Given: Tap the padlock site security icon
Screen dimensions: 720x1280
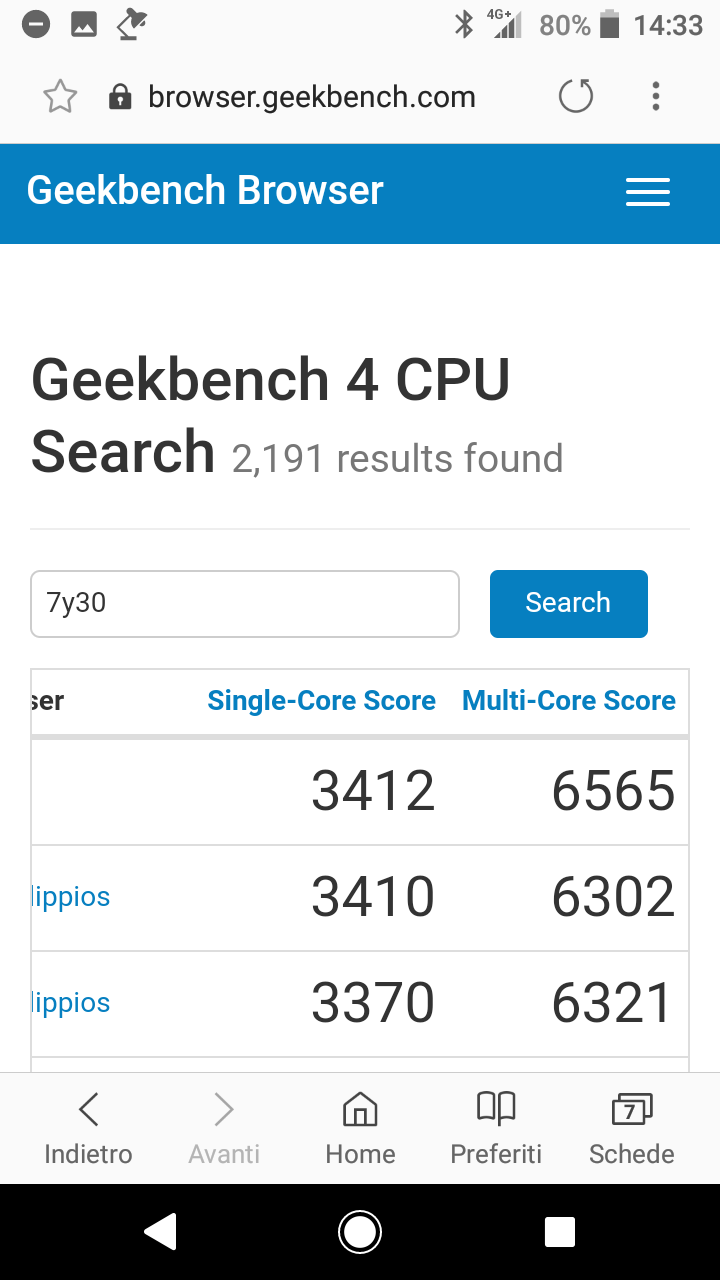Looking at the screenshot, I should (120, 97).
